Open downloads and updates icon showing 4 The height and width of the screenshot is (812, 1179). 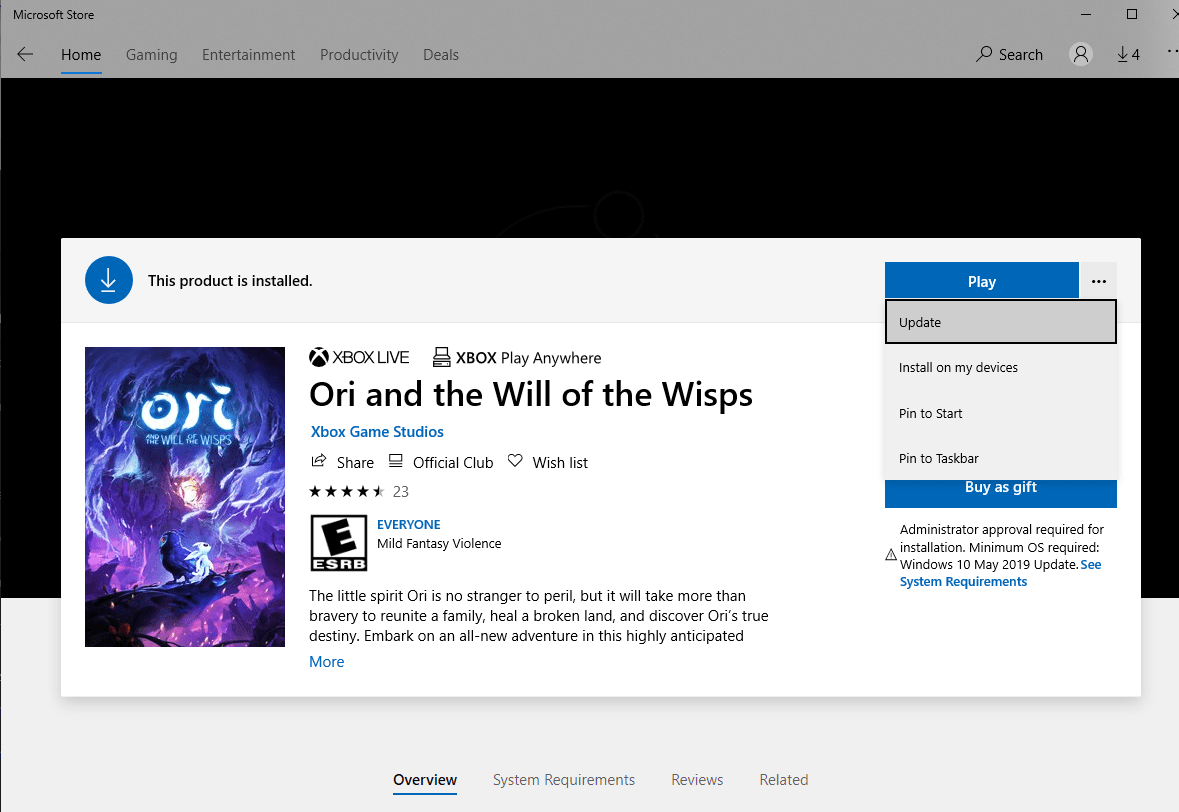pos(1128,54)
